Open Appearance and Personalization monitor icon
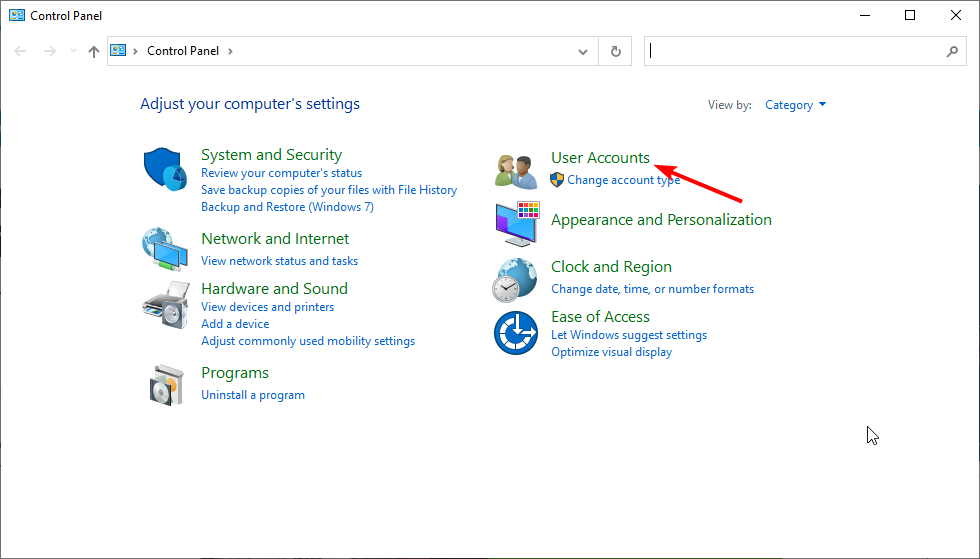 517,224
